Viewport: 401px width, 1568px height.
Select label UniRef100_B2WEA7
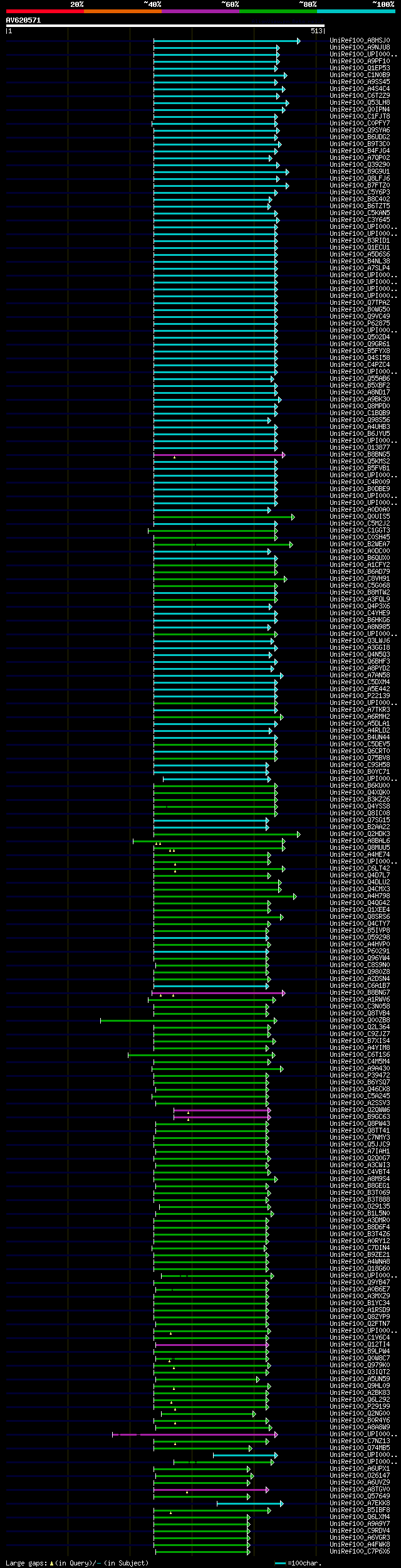(x=360, y=544)
